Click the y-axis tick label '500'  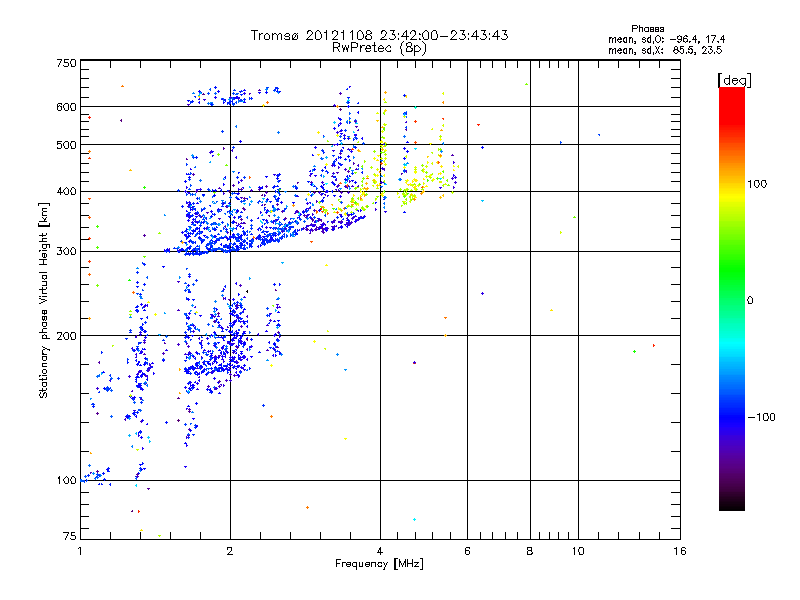pyautogui.click(x=66, y=145)
